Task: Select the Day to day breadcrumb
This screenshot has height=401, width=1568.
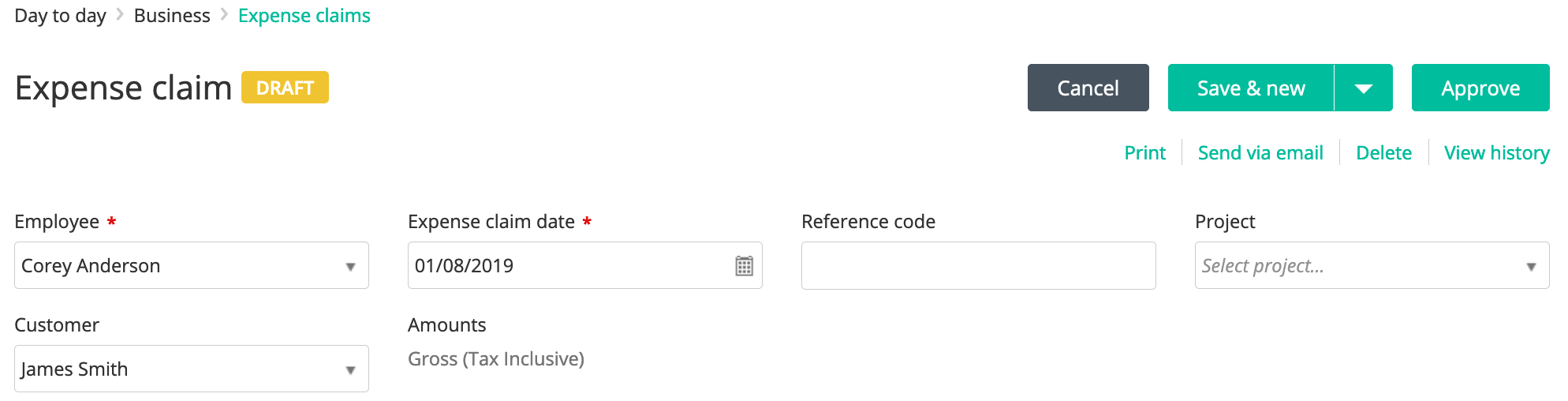Action: pyautogui.click(x=60, y=16)
